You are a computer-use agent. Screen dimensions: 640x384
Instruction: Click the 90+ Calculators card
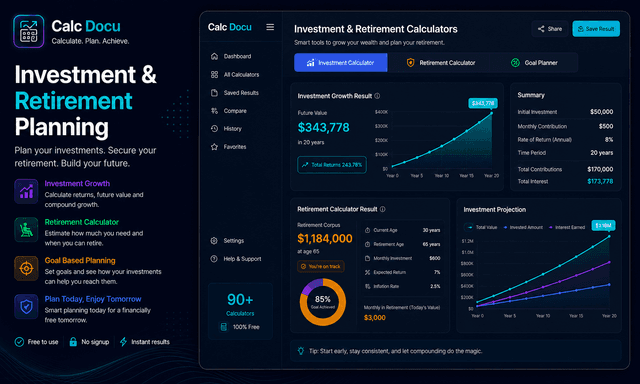[240, 311]
